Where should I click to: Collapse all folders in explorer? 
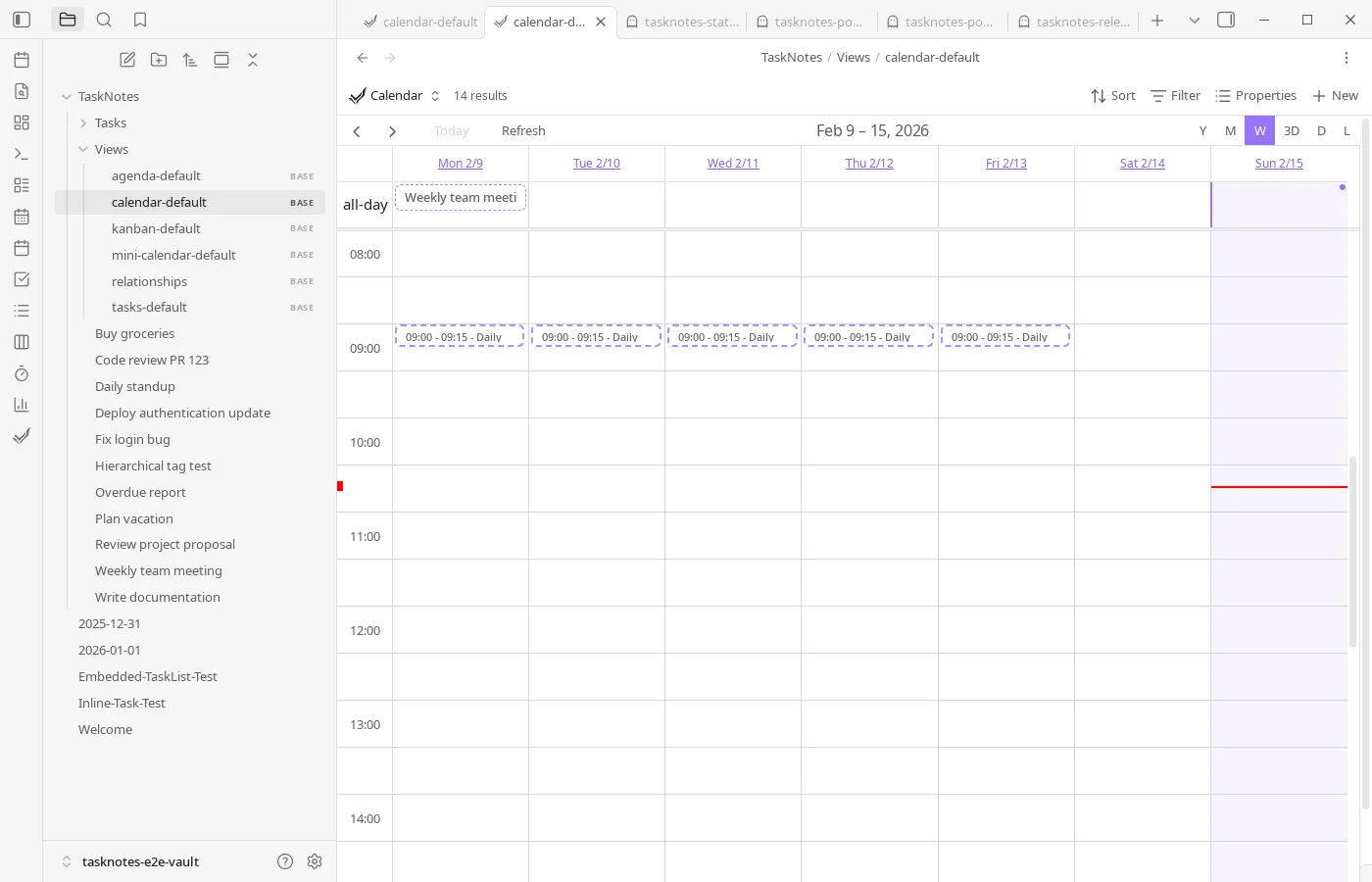click(x=253, y=60)
